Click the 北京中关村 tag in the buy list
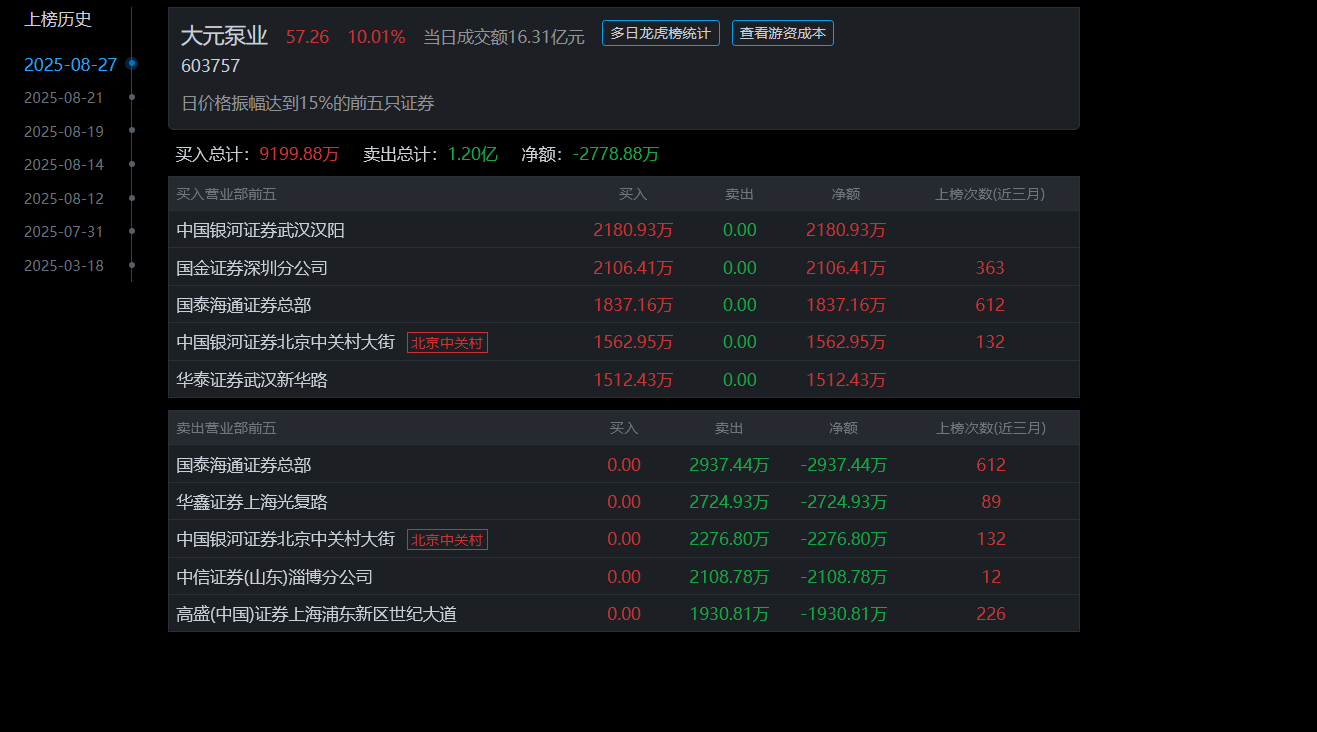This screenshot has width=1317, height=732. (447, 343)
